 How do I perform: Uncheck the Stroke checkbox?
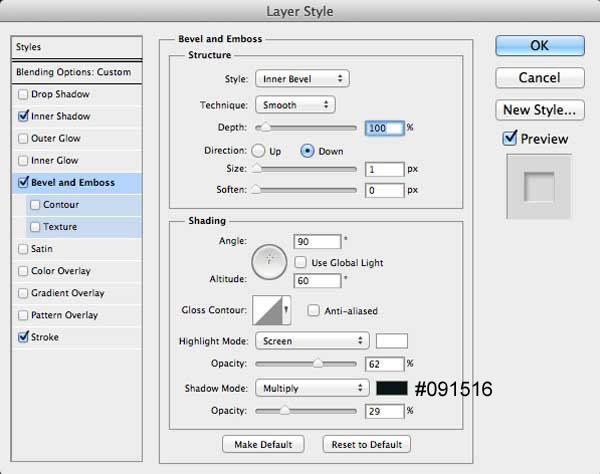(x=23, y=337)
